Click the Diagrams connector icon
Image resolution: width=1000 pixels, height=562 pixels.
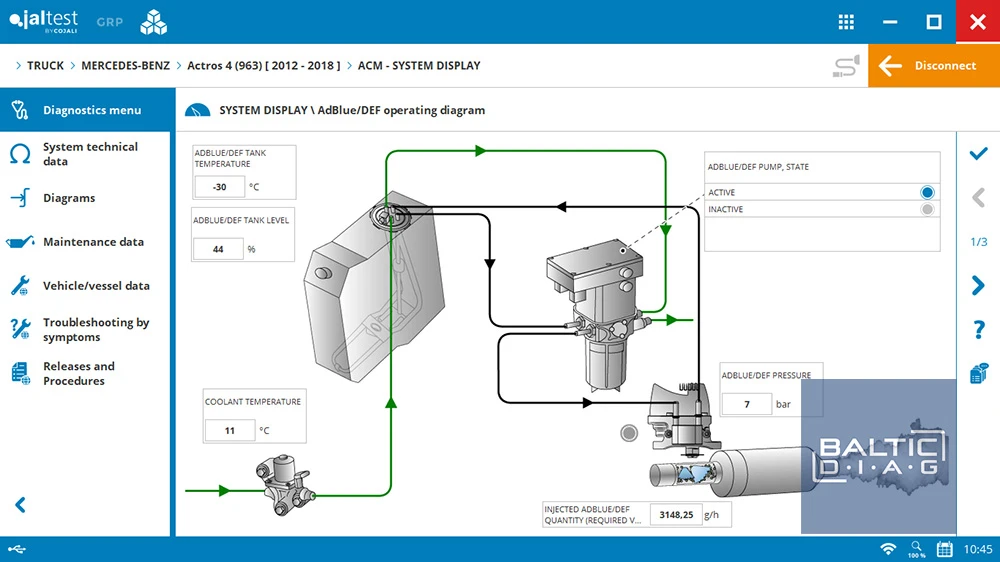click(20, 198)
